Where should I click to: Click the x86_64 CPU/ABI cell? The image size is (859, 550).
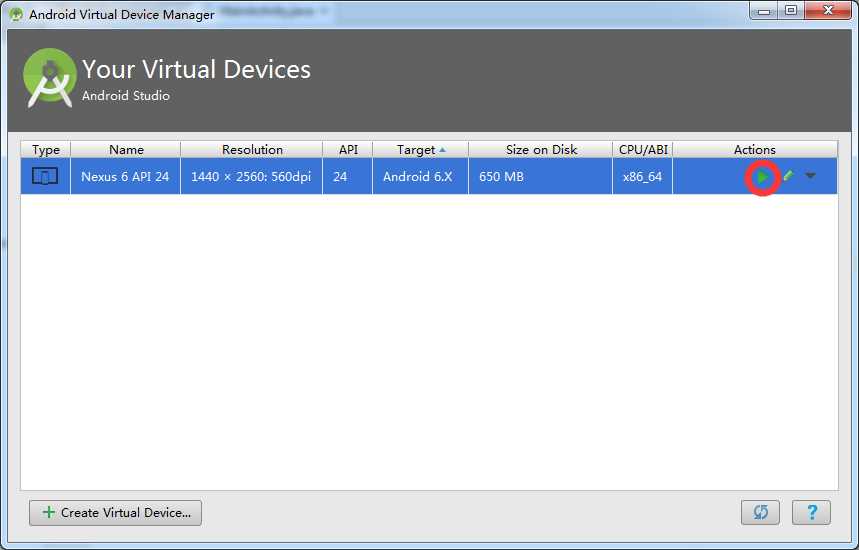coord(642,176)
